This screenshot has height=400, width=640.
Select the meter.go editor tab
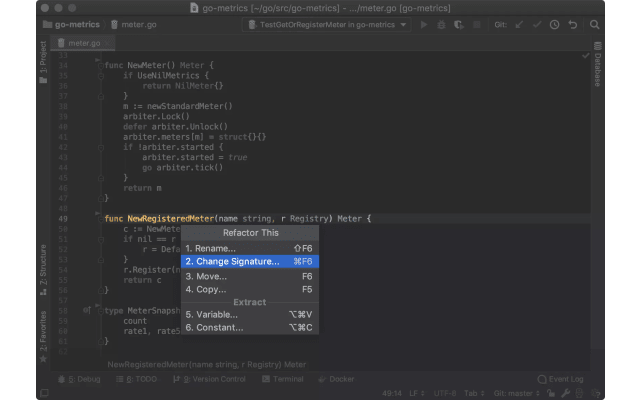tap(84, 43)
